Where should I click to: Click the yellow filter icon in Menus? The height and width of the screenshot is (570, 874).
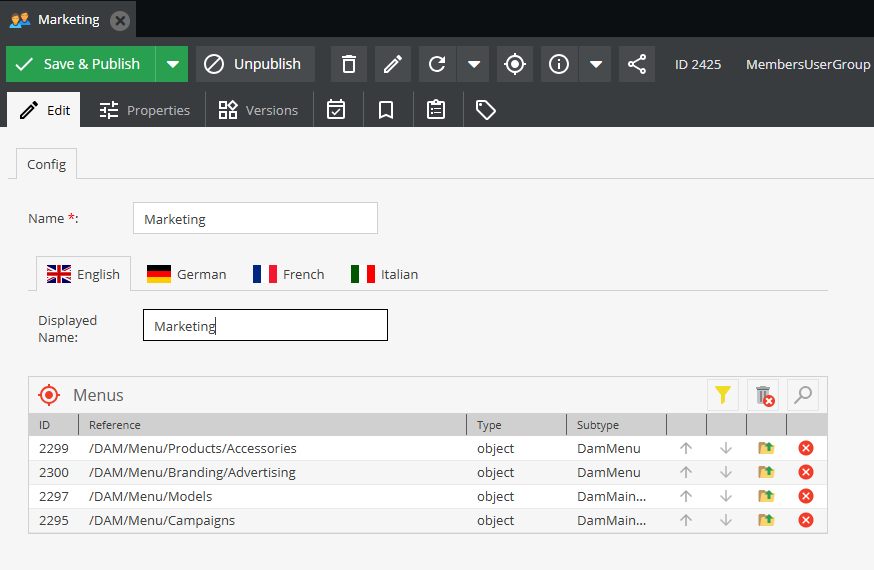pos(722,395)
